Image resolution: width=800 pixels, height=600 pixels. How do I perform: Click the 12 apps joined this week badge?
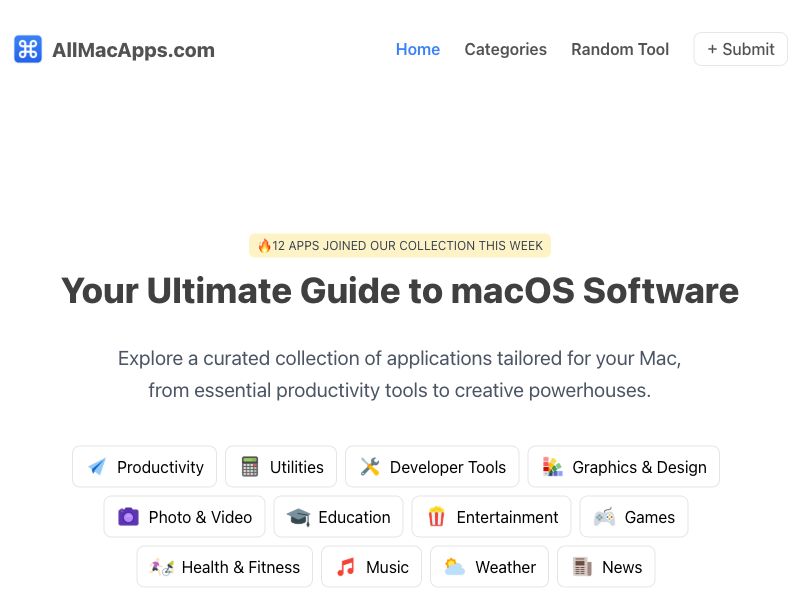(x=399, y=245)
